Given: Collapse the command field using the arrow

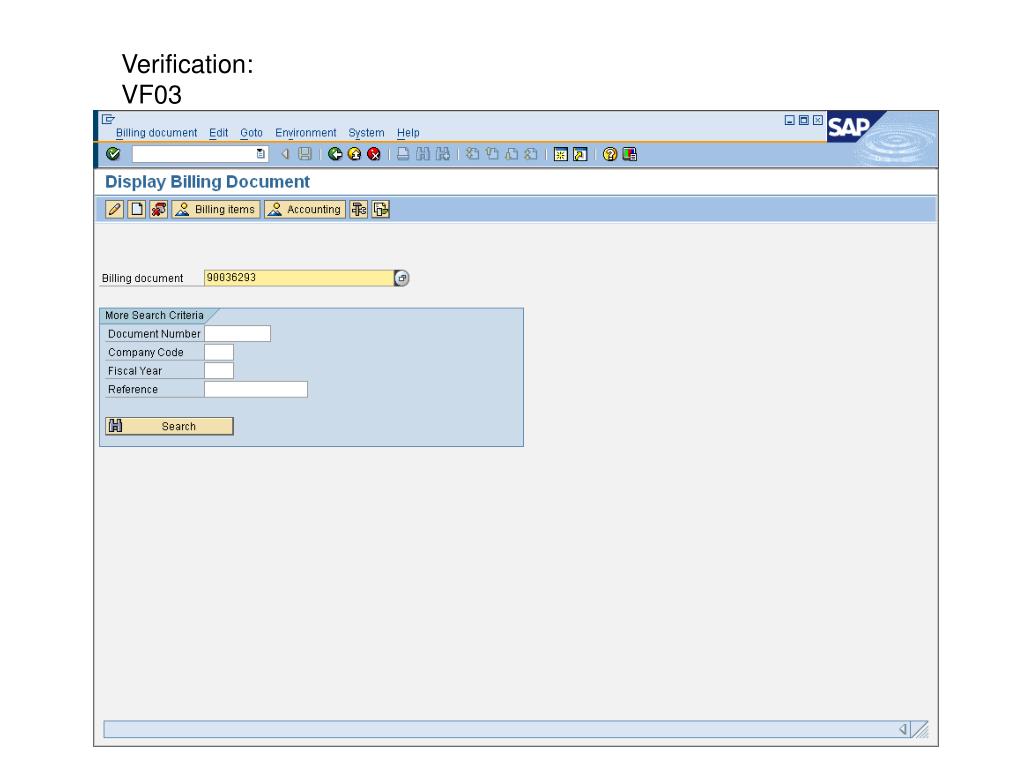Looking at the screenshot, I should [x=285, y=154].
